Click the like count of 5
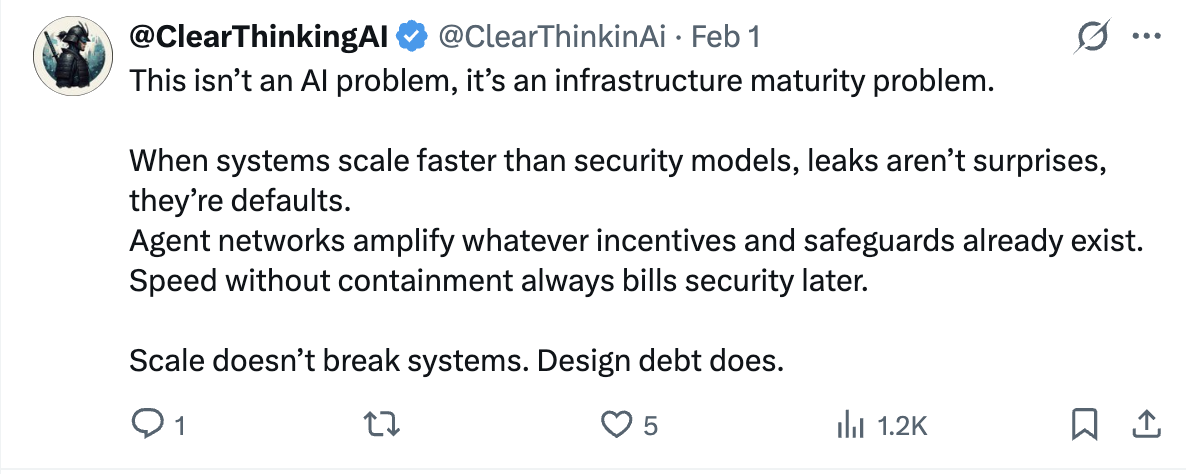 tap(650, 426)
